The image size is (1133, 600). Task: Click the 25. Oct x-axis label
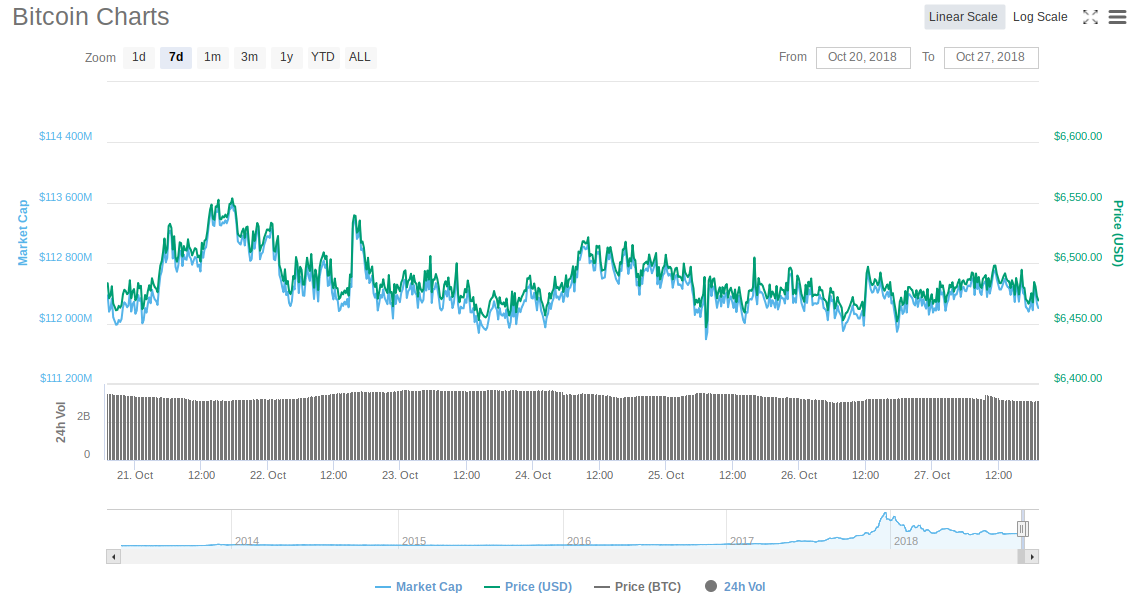click(666, 475)
